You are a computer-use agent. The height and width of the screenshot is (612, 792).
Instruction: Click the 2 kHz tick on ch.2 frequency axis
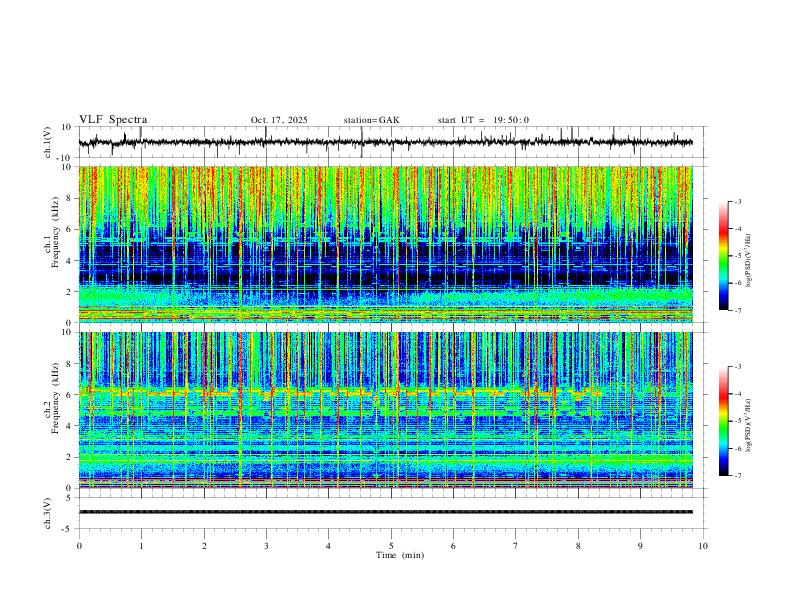click(x=69, y=457)
